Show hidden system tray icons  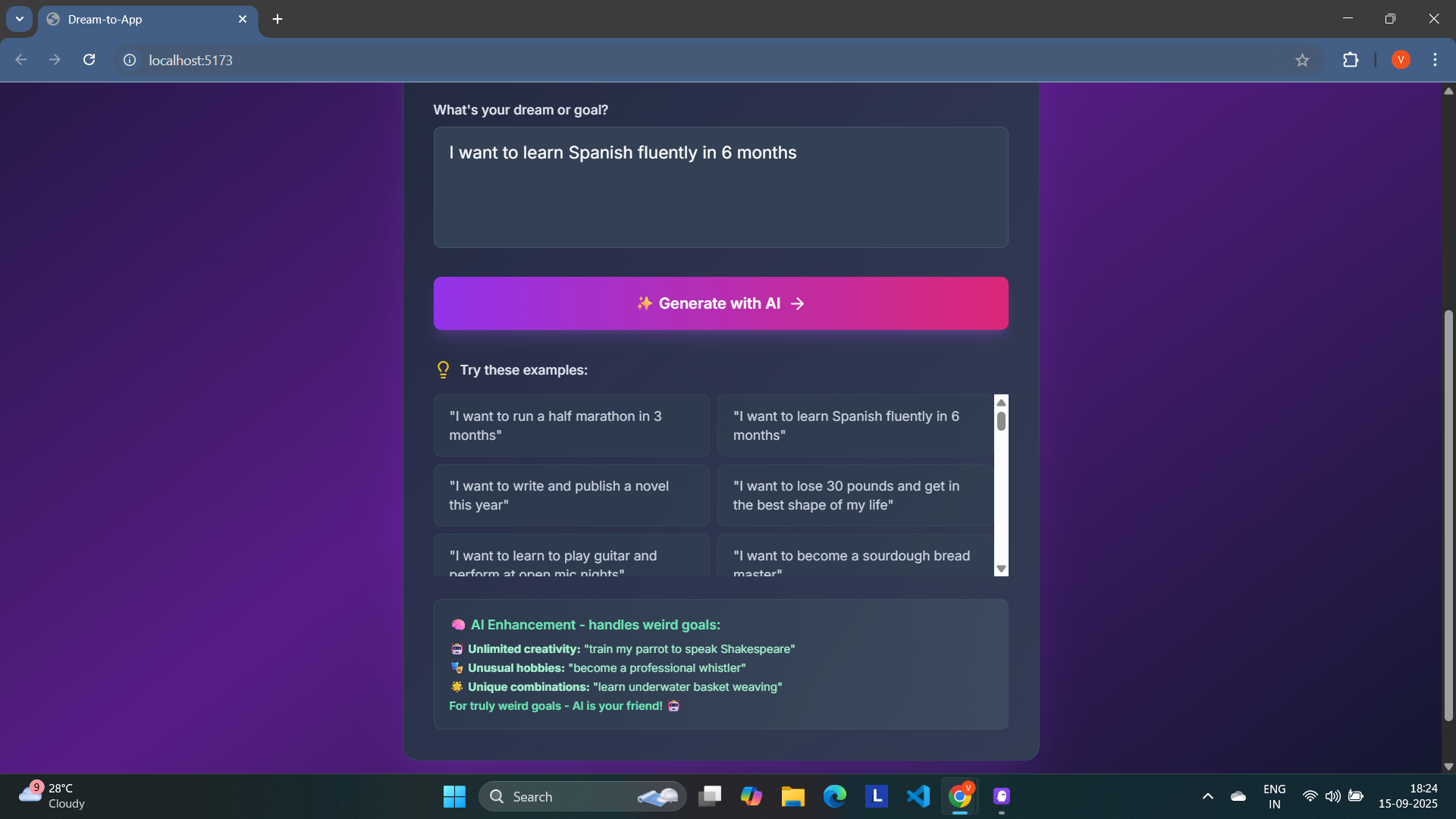(1207, 796)
